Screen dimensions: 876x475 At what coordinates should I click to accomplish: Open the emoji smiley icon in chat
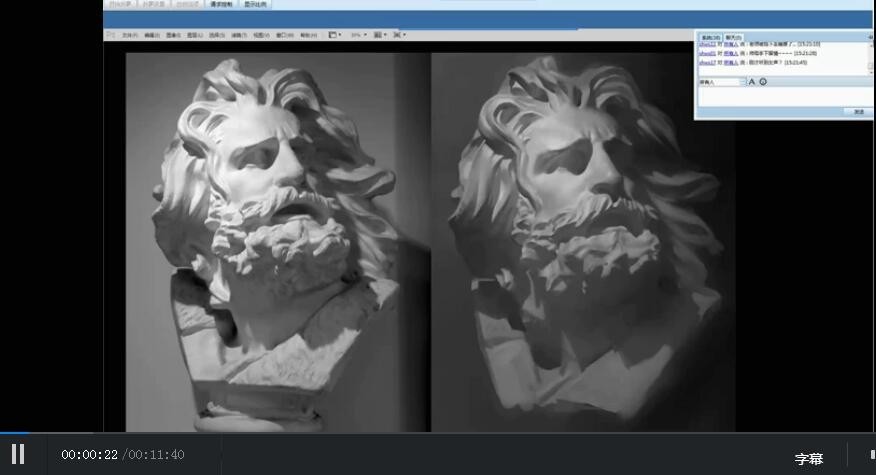763,82
